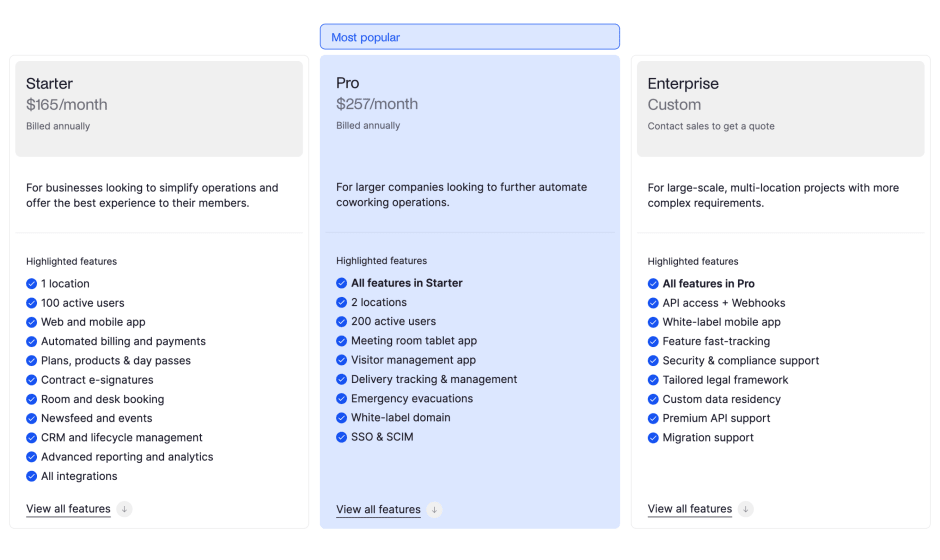The height and width of the screenshot is (560, 940).
Task: Click the checkmark beside "API access + Webhooks"
Action: (653, 303)
